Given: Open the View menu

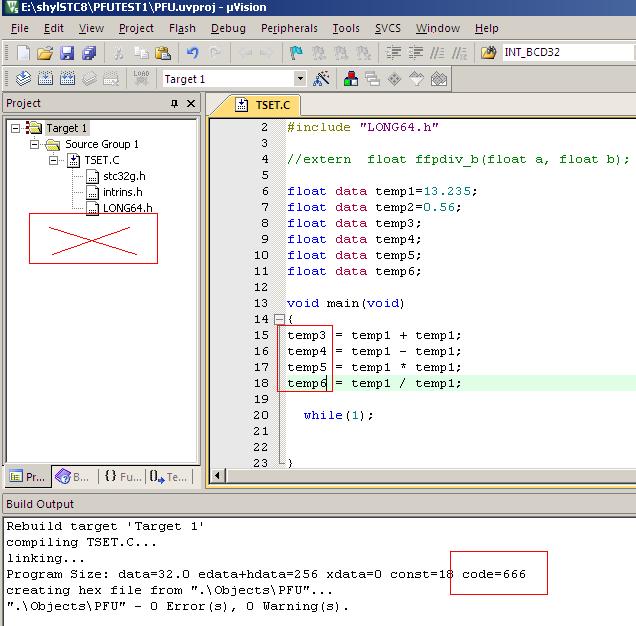Looking at the screenshot, I should click(x=91, y=28).
